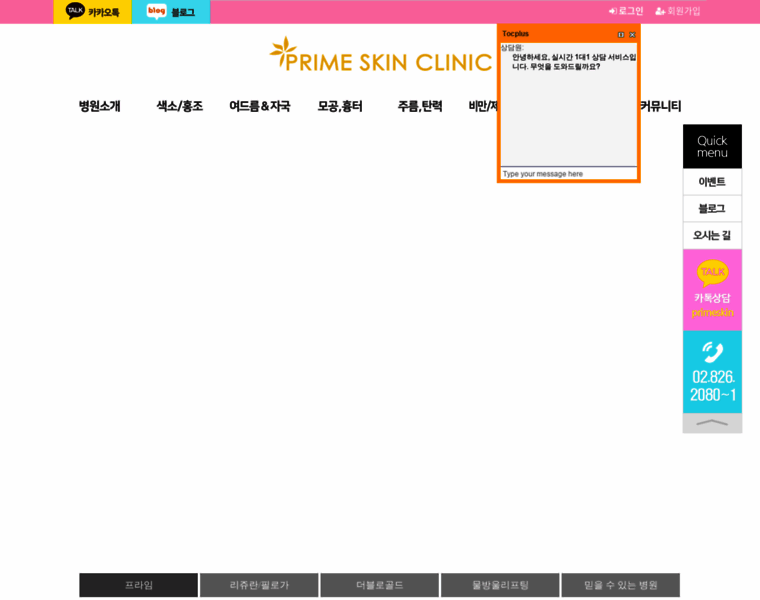Viewport: 760px width, 600px height.
Task: Click the scroll-to-top chevron in quick menu
Action: 712,423
